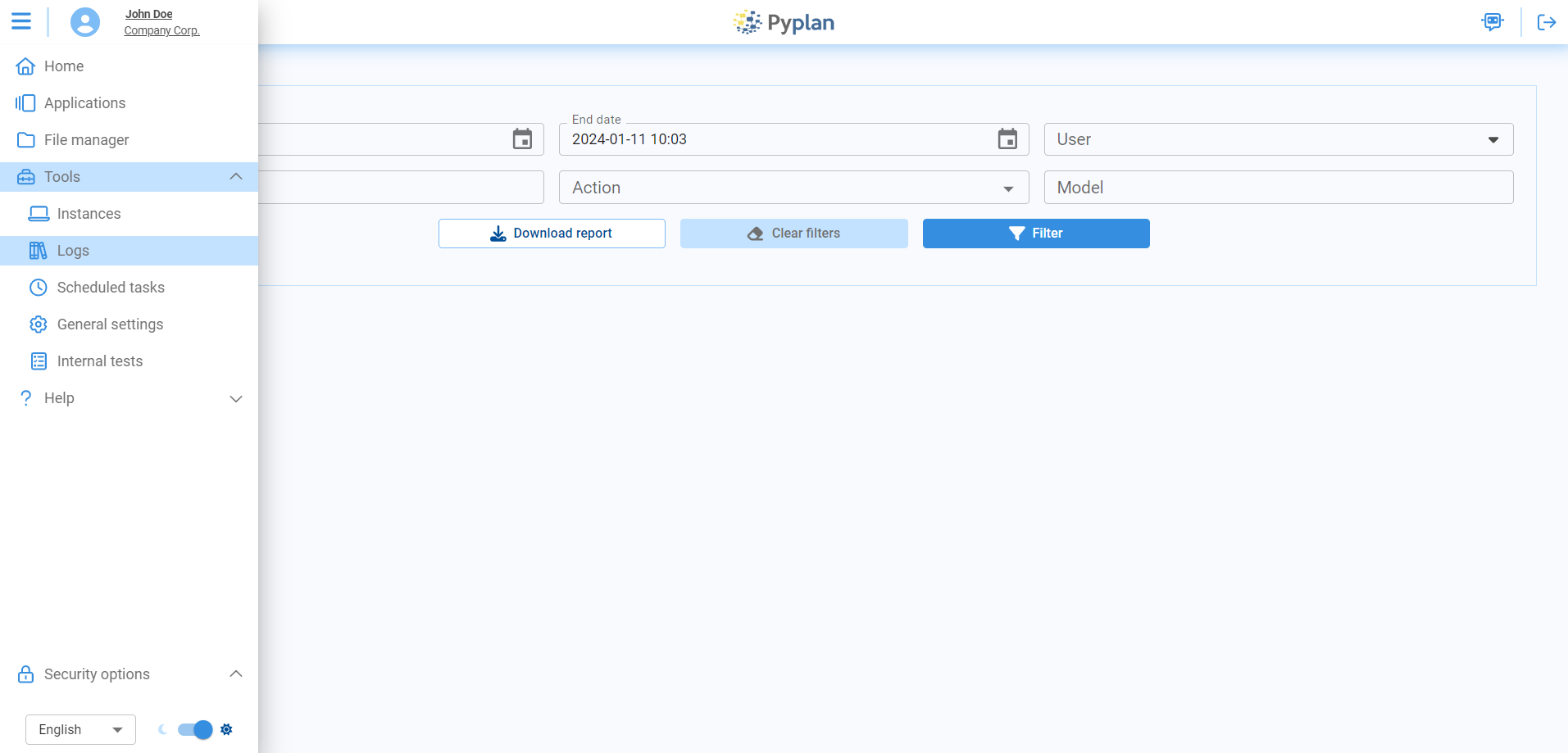The height and width of the screenshot is (753, 1568).
Task: Click the File manager folder icon
Action: pyautogui.click(x=26, y=140)
